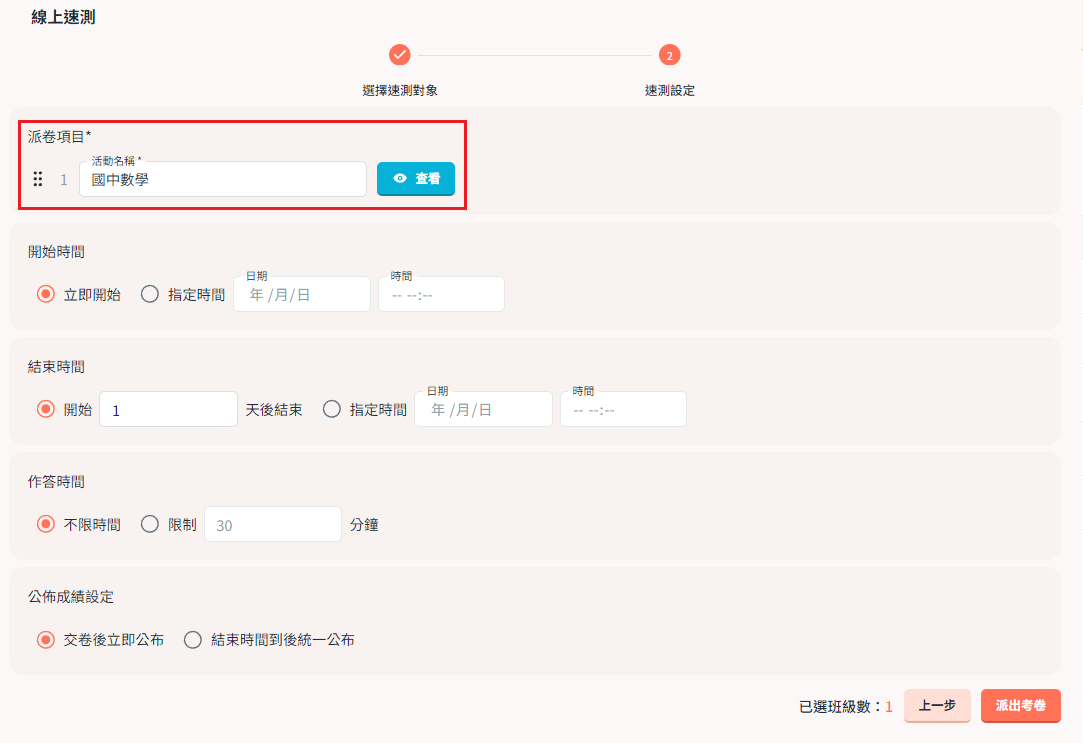Screen dimensions: 1083x743
Task: Open the end time field
Action: (622, 410)
